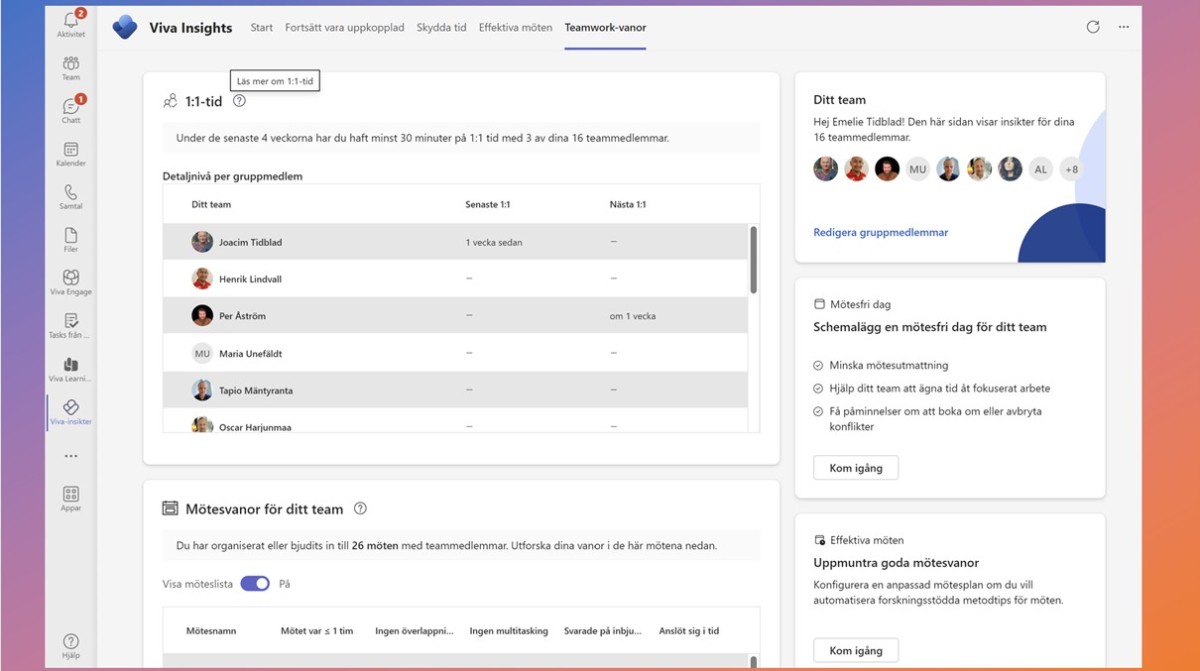Open the Team section in the sidebar
Screen dimensions: 1200x671
71,68
